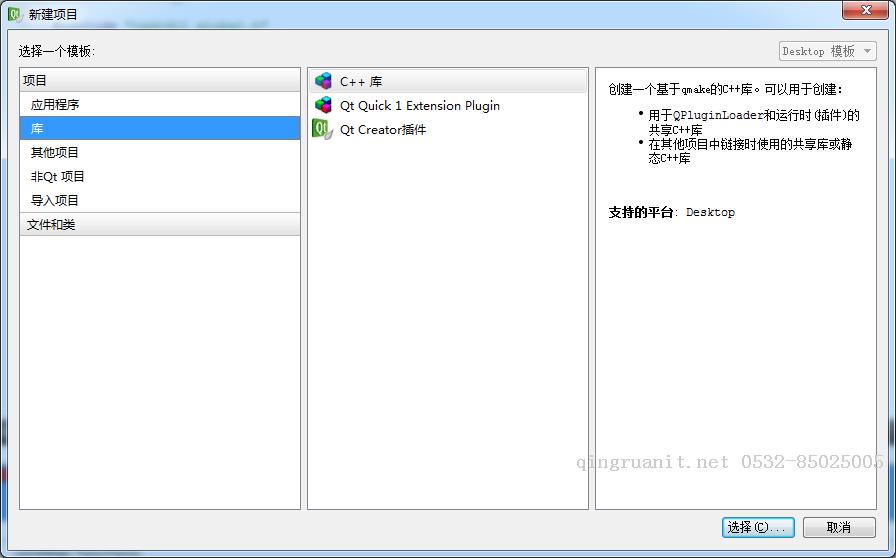Click the Qt logo in title bar
This screenshot has width=896, height=558.
15,14
